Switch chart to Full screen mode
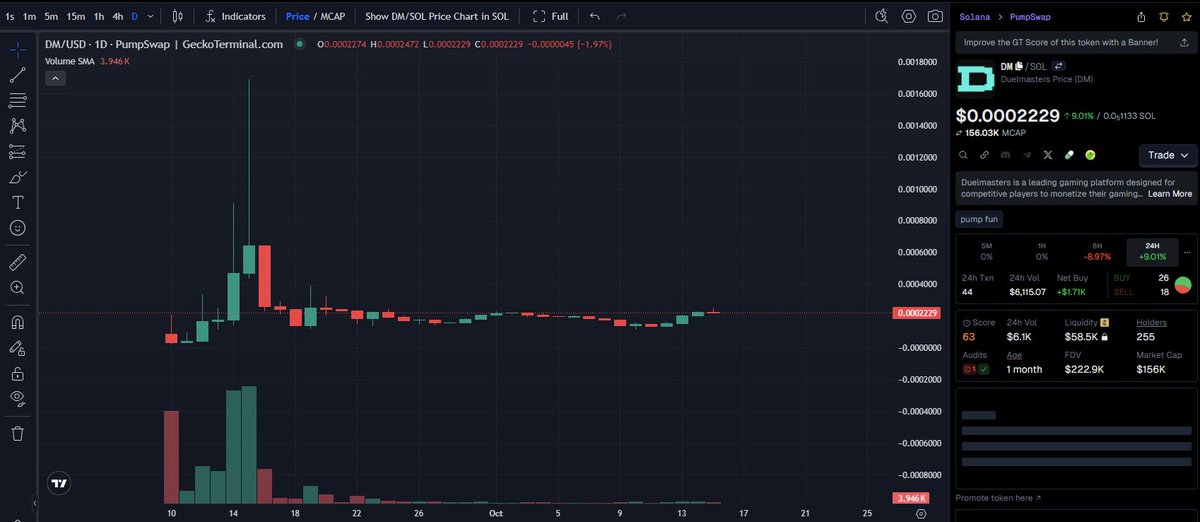This screenshot has width=1200, height=522. point(551,16)
